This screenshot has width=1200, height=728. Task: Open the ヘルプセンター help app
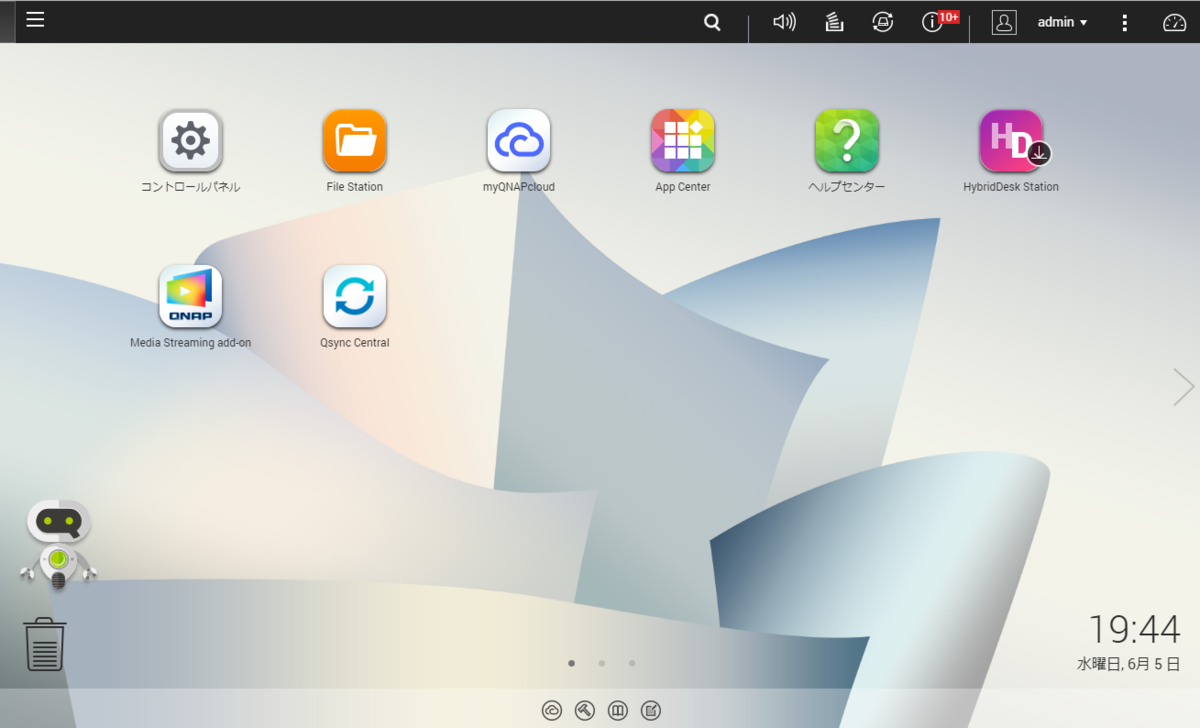(x=846, y=140)
